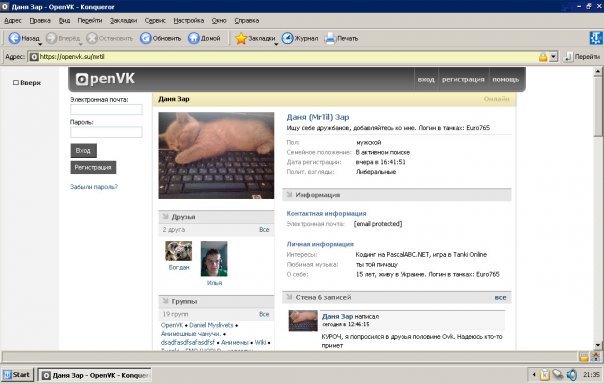This screenshot has width=604, height=384.
Task: Click the scrollbar down arrow button
Action: click(x=598, y=345)
